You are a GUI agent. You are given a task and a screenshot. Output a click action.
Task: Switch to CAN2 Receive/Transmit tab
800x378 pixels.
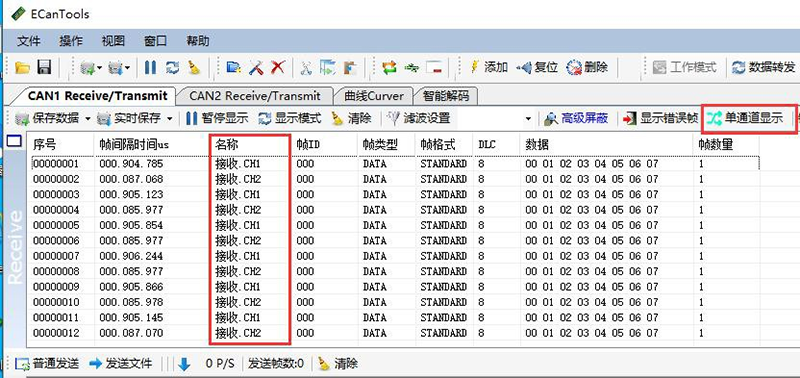point(255,95)
